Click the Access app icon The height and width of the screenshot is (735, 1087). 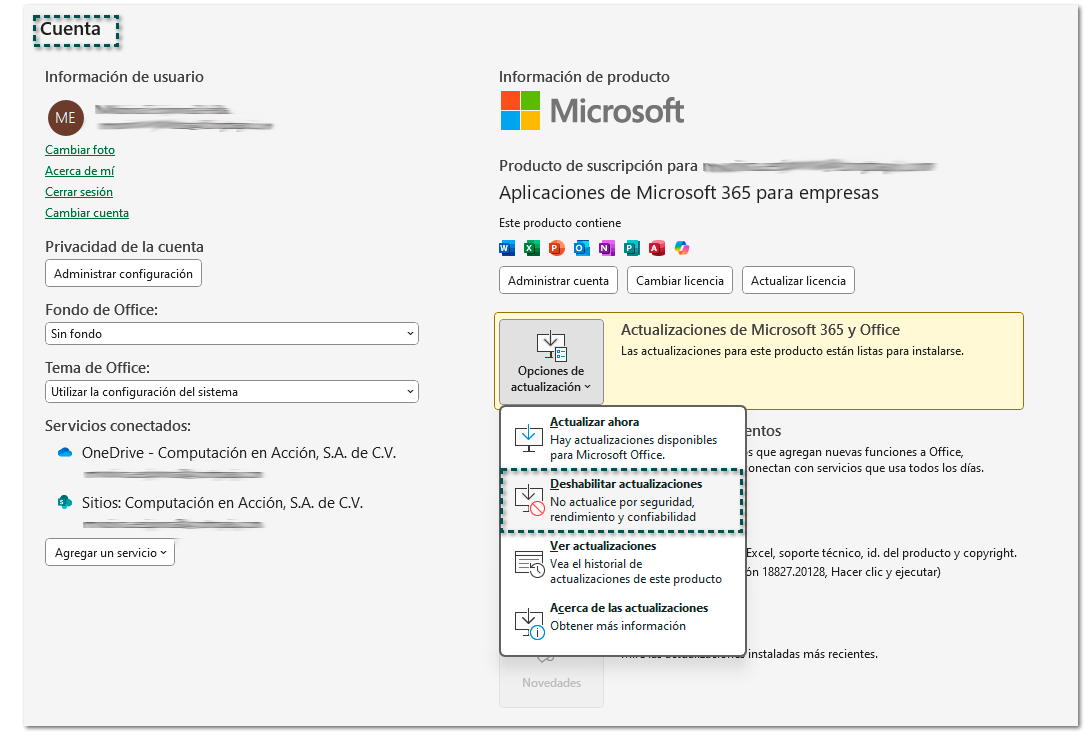(x=656, y=248)
